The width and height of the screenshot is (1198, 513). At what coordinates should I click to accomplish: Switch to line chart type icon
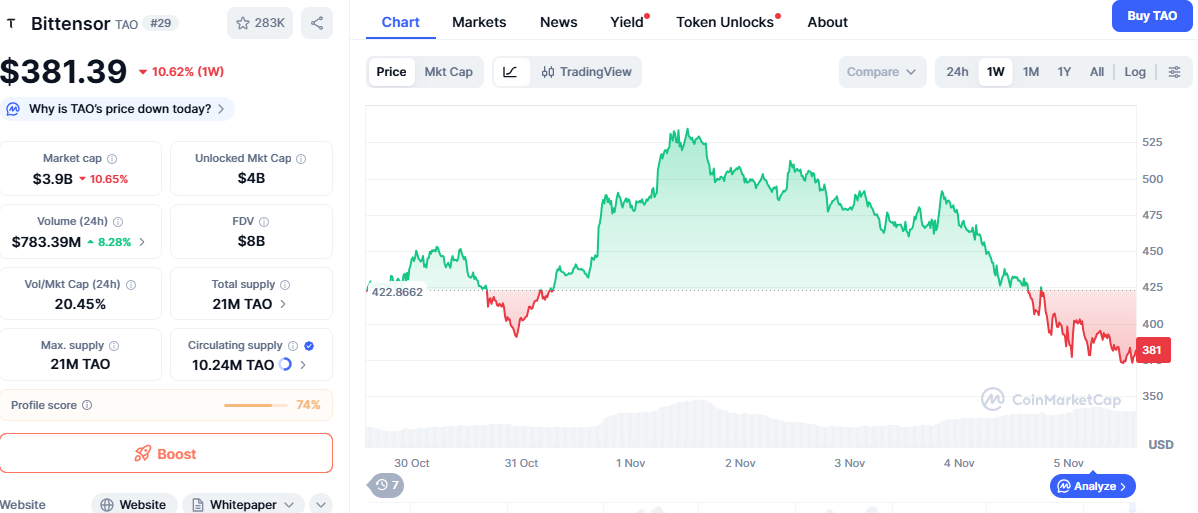point(510,72)
